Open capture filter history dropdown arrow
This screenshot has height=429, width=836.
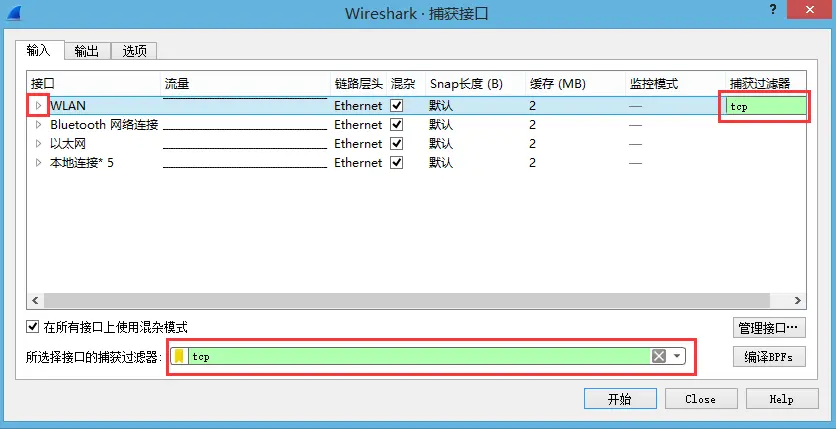[x=677, y=356]
